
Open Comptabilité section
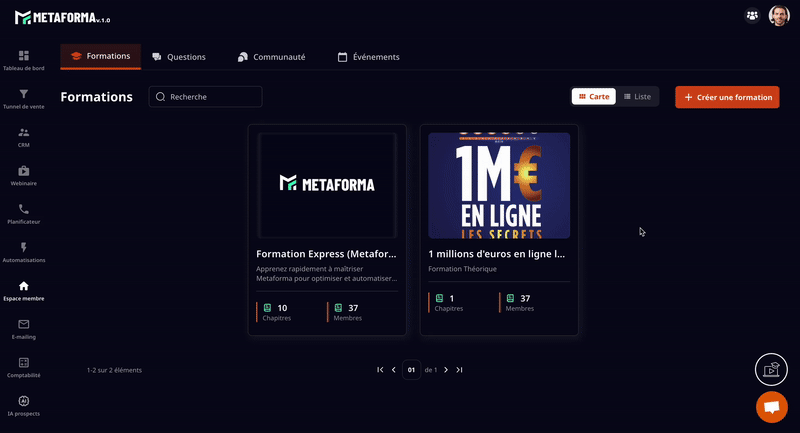(24, 363)
